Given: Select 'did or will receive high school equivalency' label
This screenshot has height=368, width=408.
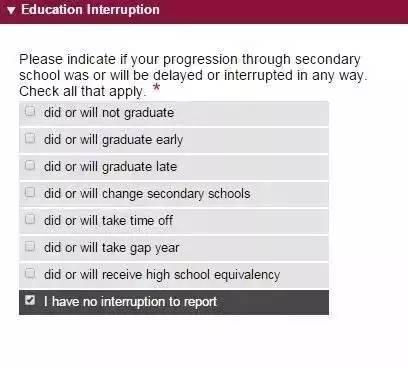Looking at the screenshot, I should click(162, 275).
